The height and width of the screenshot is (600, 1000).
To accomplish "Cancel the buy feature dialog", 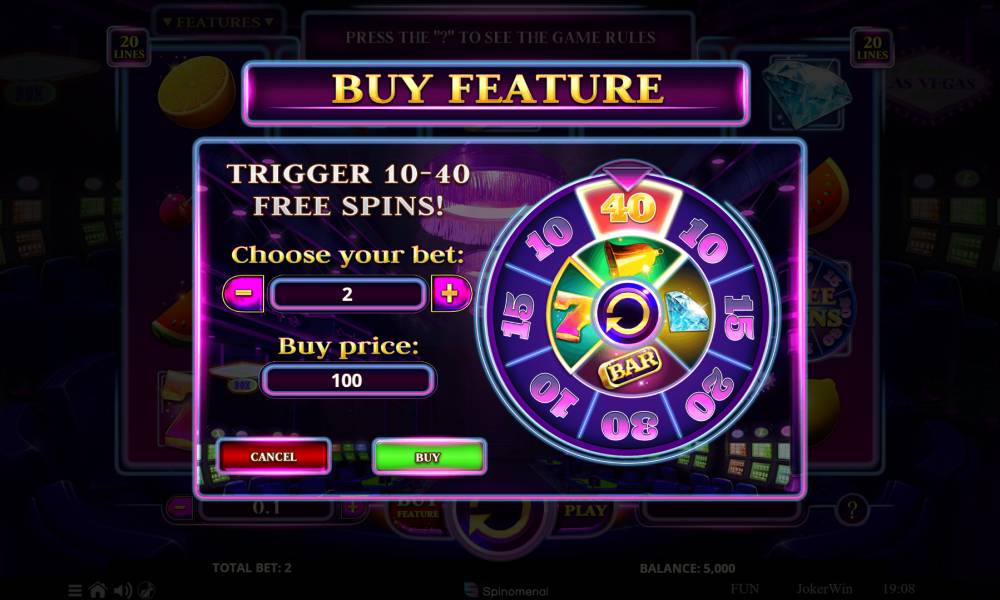I will tap(274, 457).
